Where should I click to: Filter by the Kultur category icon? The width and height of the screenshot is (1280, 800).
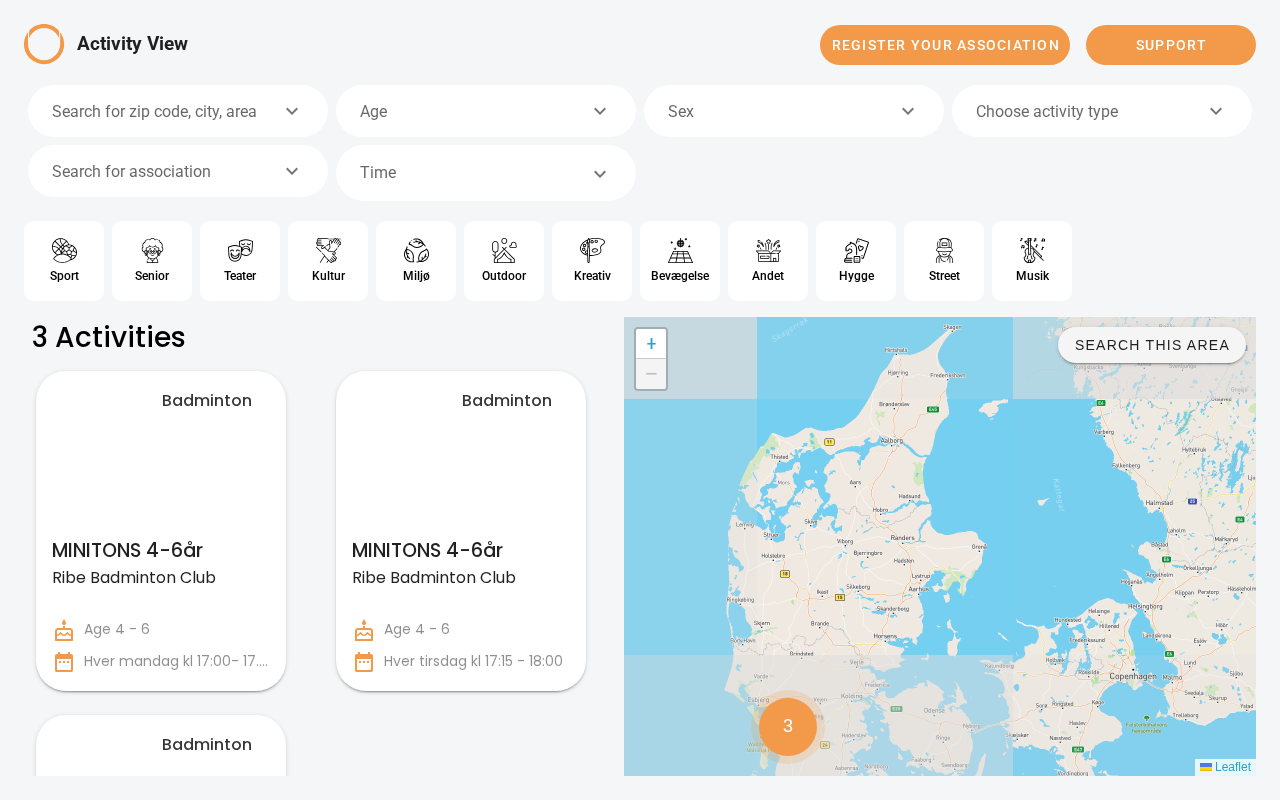coord(328,251)
